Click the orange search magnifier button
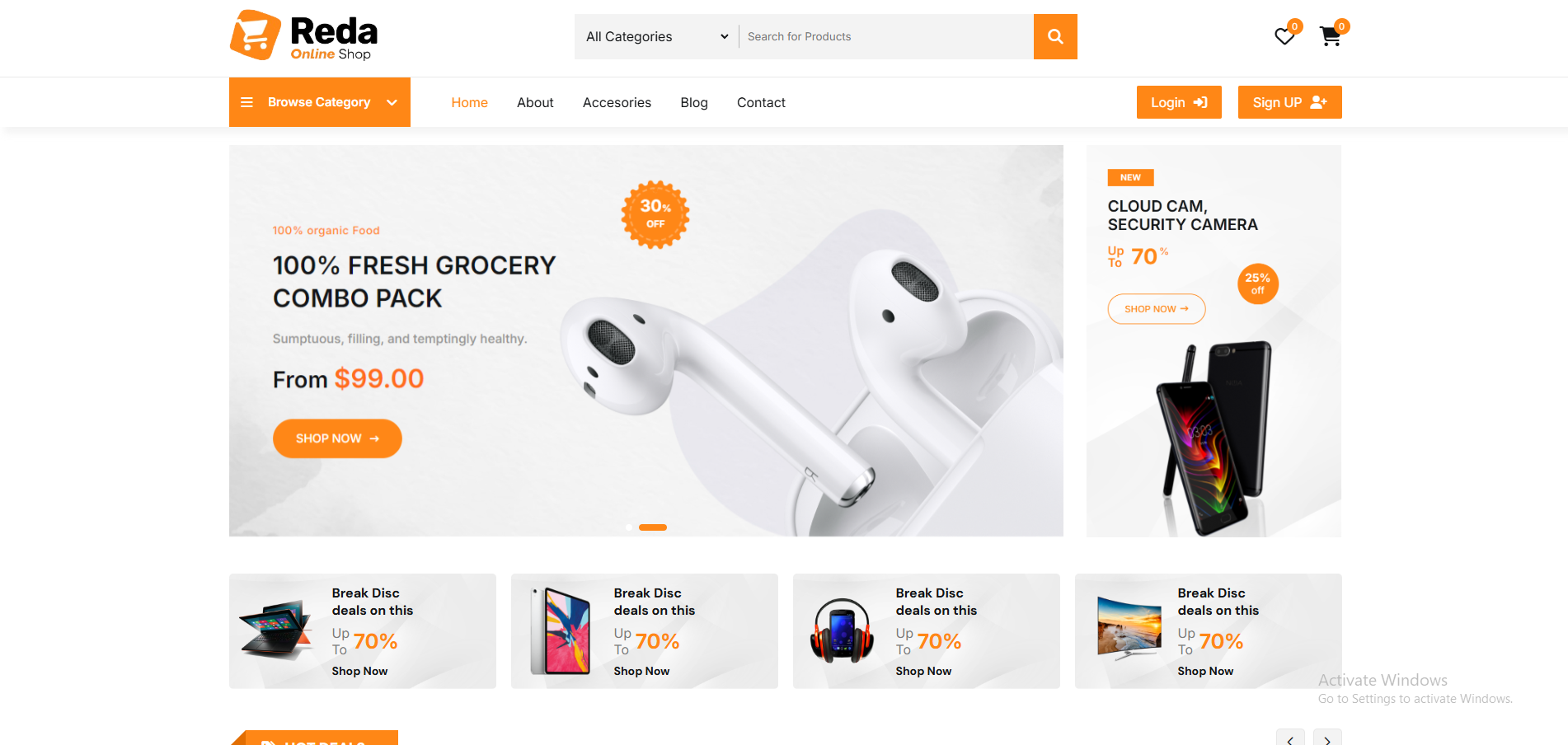This screenshot has width=1568, height=745. pyautogui.click(x=1055, y=36)
